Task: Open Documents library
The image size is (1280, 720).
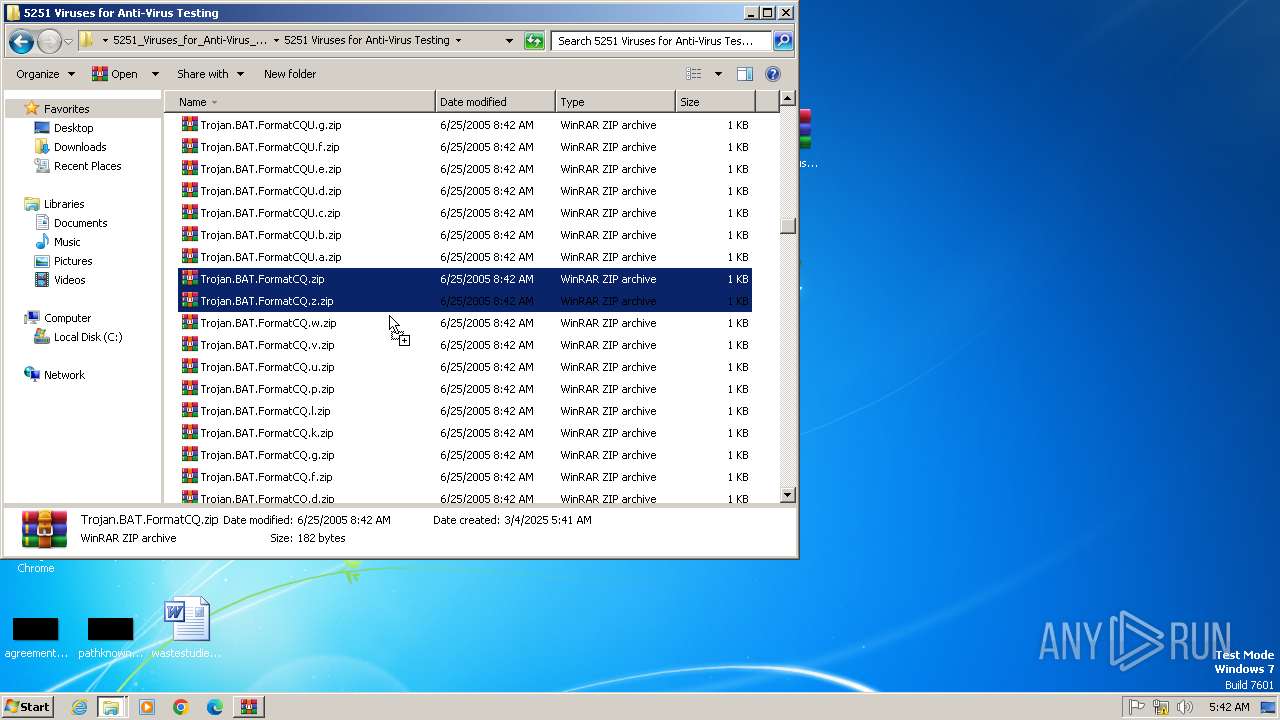Action: [80, 223]
